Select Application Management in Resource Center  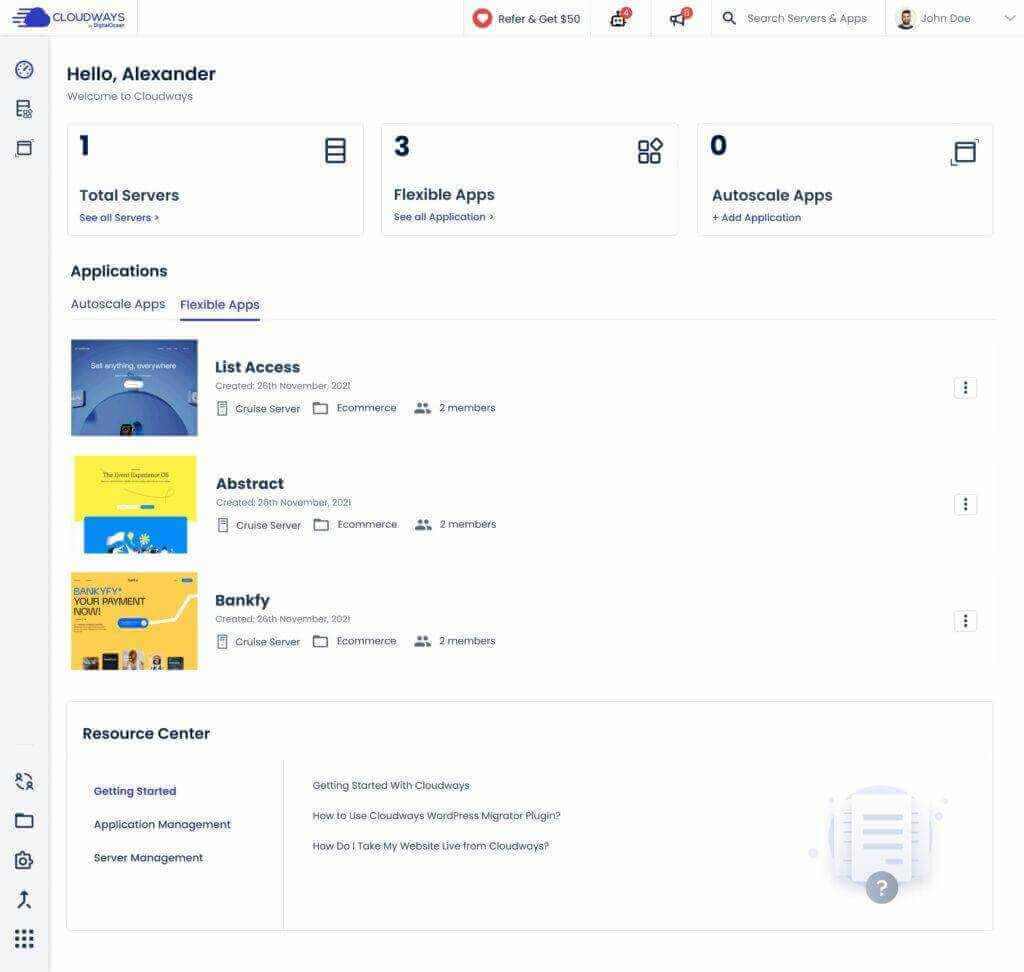tap(162, 825)
